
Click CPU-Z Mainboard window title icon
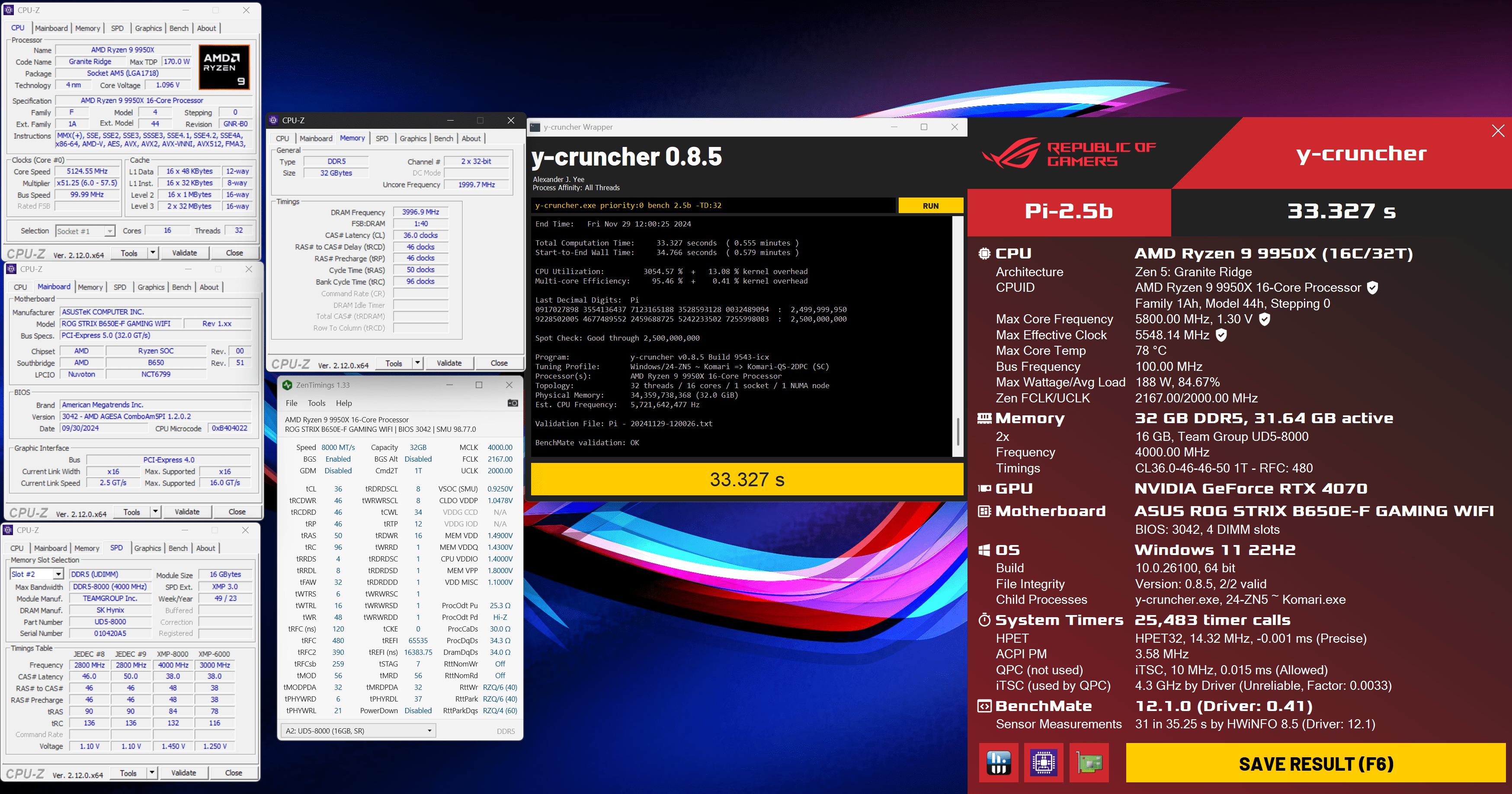[x=10, y=269]
